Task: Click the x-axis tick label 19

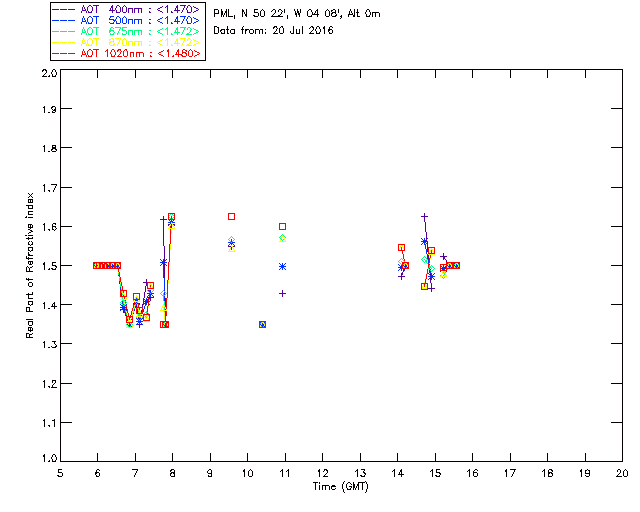Action: (585, 473)
